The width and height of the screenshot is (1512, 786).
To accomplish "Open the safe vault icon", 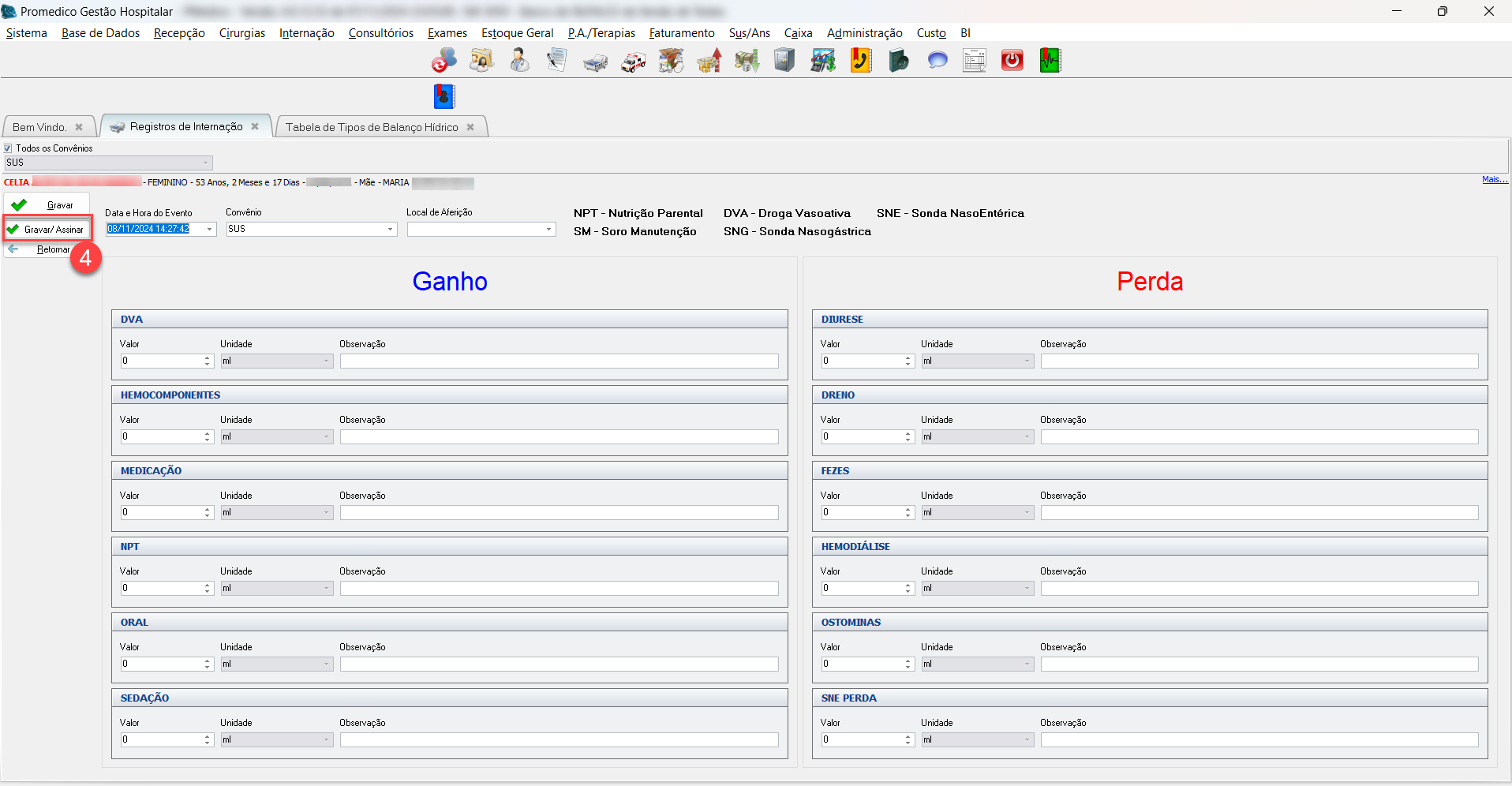I will tap(784, 61).
